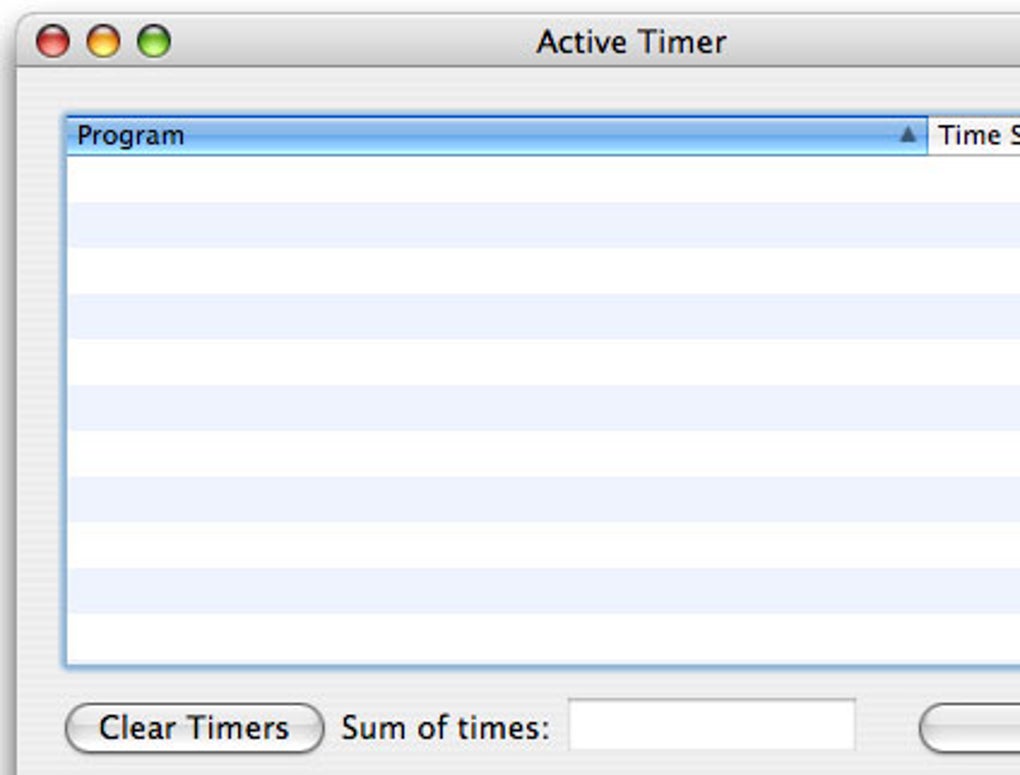Screen dimensions: 1020x775
Task: Click the red close window button
Action: (52, 41)
